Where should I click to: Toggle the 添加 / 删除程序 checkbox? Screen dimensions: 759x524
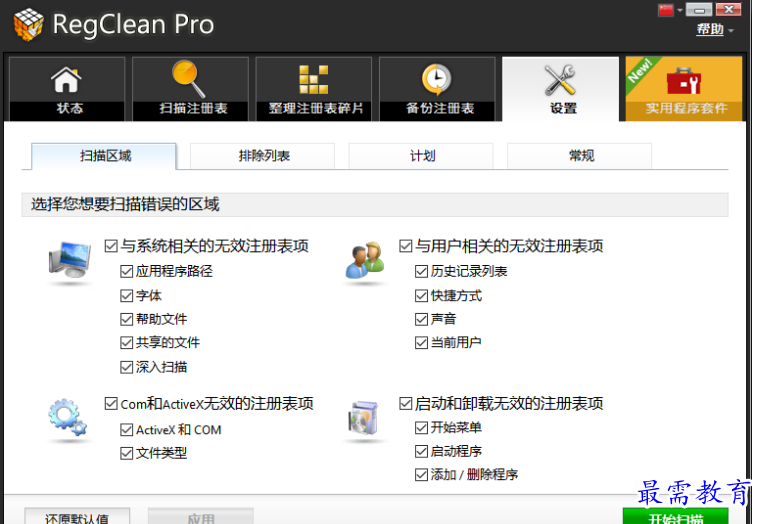pos(421,475)
